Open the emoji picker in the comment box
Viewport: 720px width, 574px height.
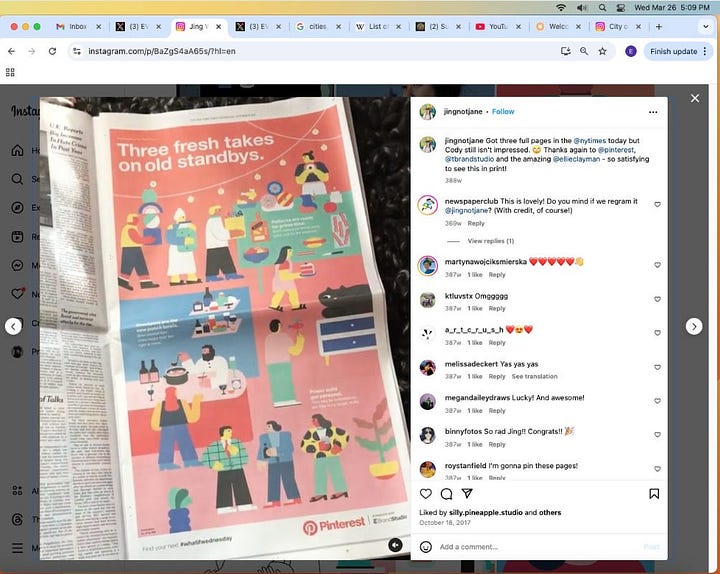click(x=426, y=547)
